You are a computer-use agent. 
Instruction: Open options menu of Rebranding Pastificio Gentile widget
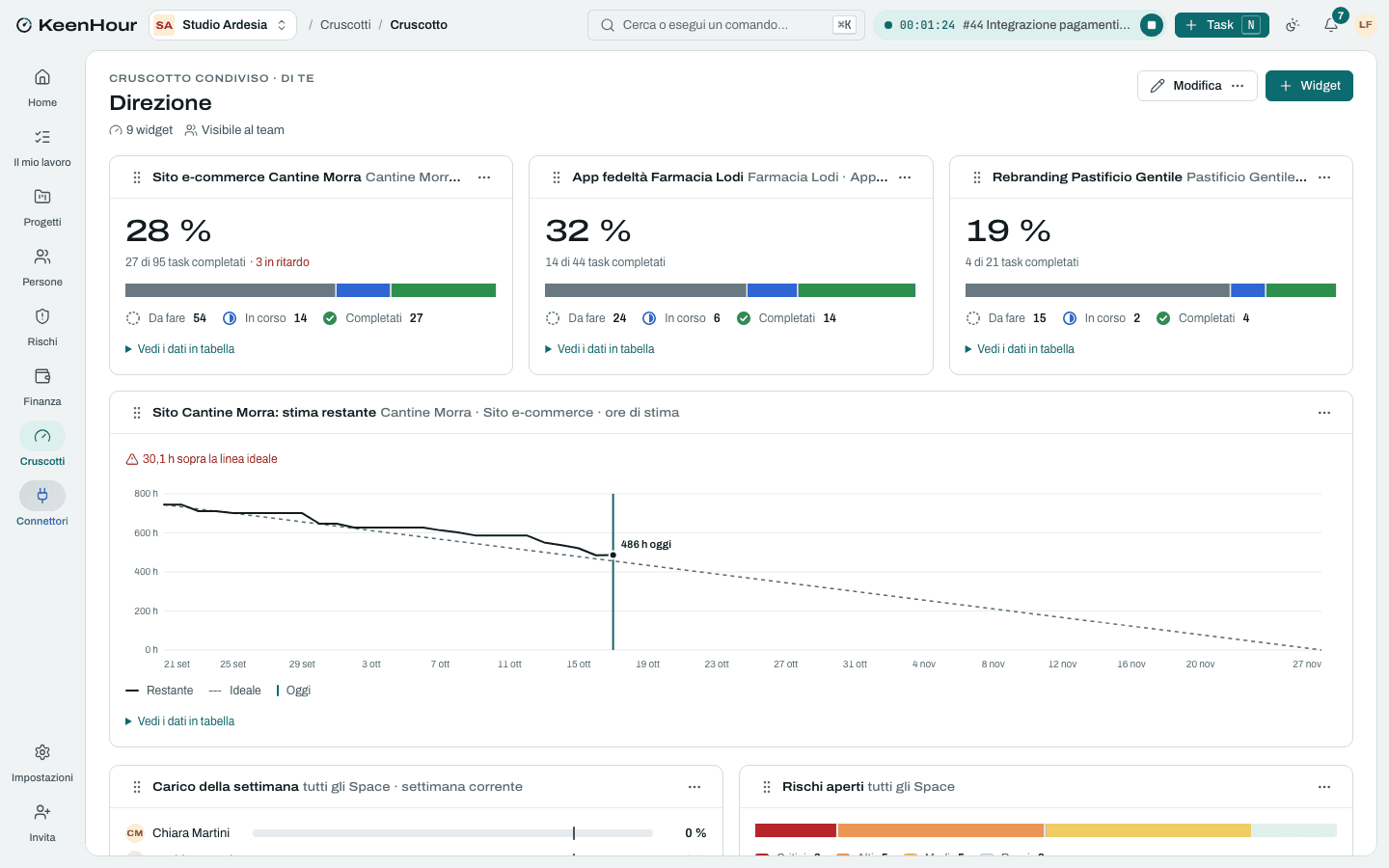pos(1324,177)
